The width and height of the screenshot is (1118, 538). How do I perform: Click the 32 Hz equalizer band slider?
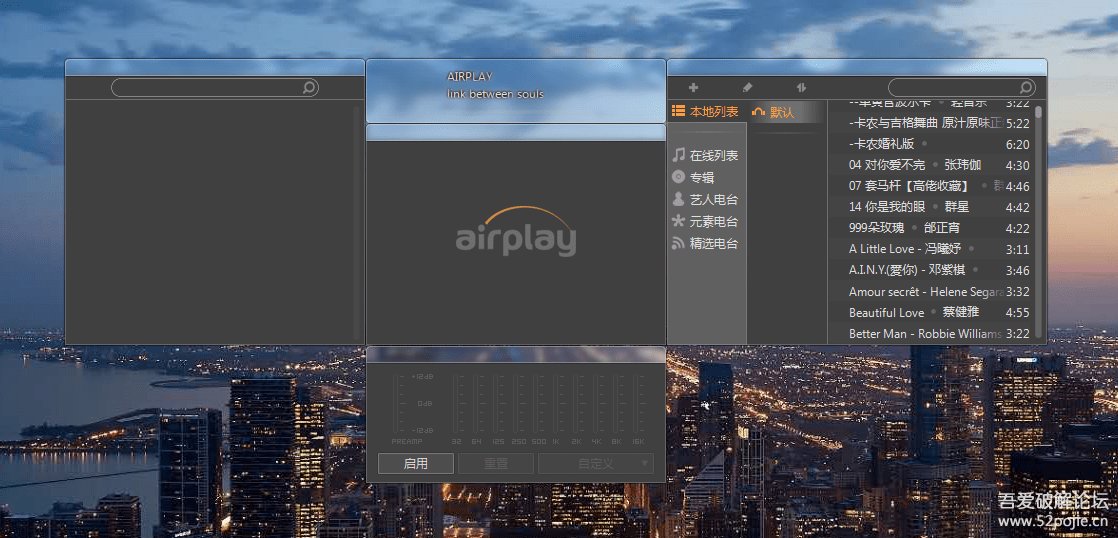point(456,403)
